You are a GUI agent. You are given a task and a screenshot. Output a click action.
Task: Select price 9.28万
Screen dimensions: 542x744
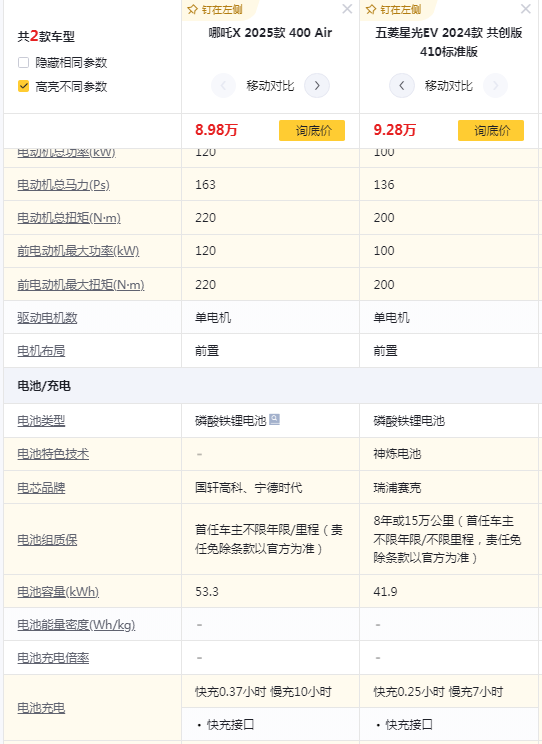pyautogui.click(x=394, y=130)
